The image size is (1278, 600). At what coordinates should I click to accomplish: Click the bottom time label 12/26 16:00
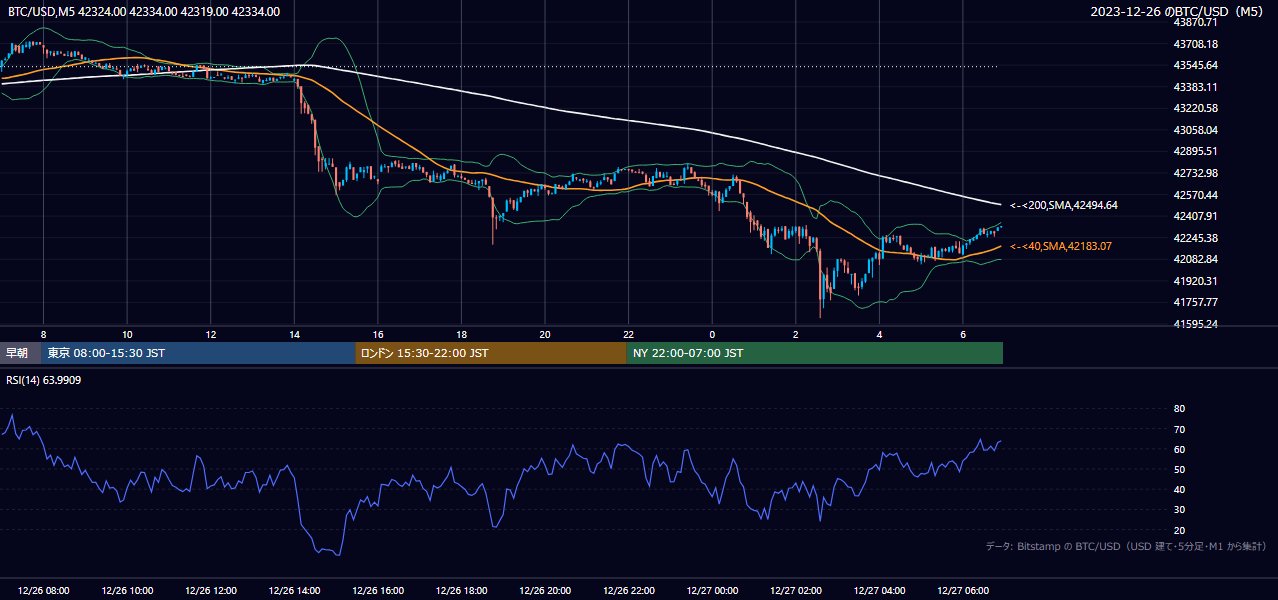378,591
